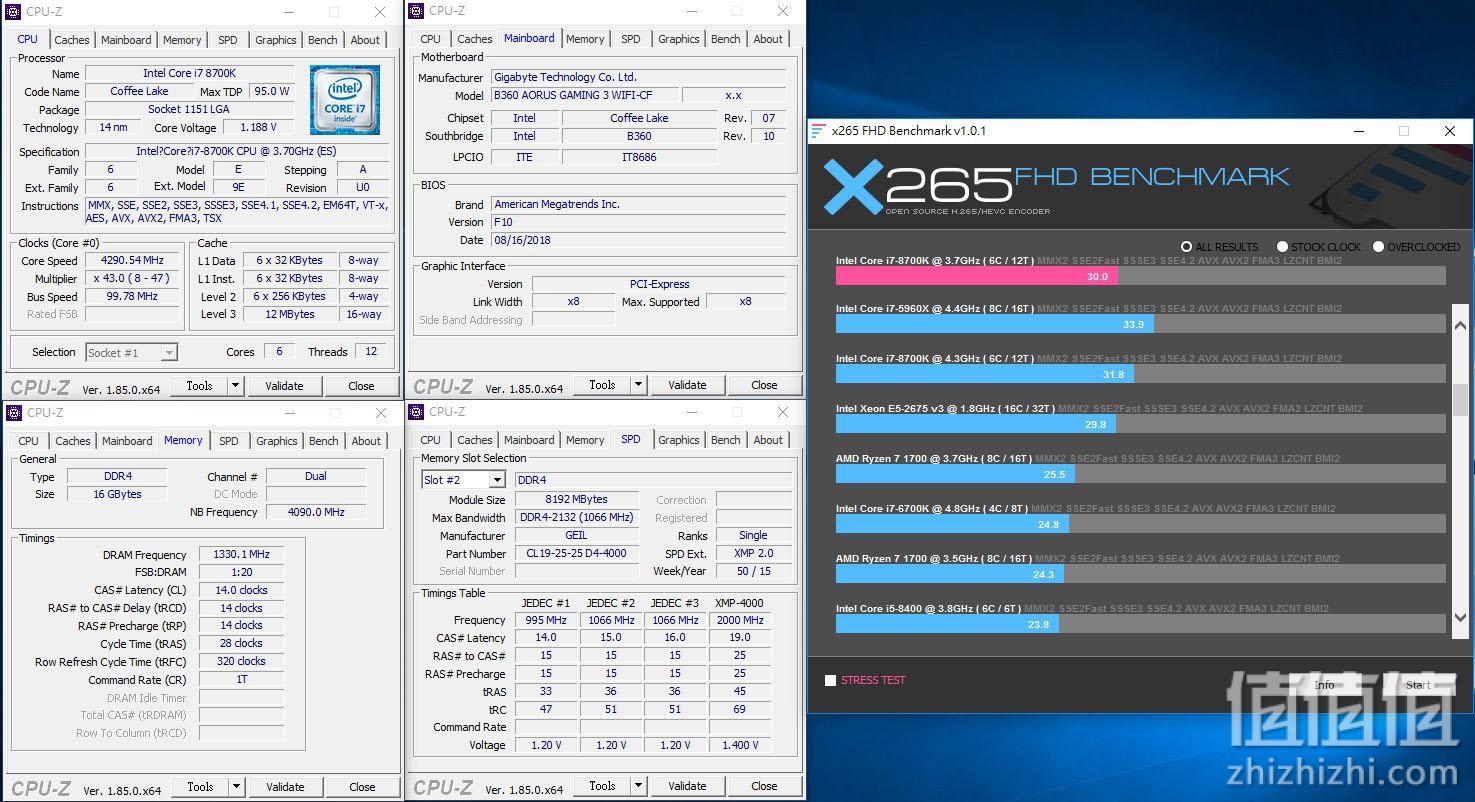Open the Tools dropdown arrow in the Memory window
The height and width of the screenshot is (802, 1475).
[236, 787]
